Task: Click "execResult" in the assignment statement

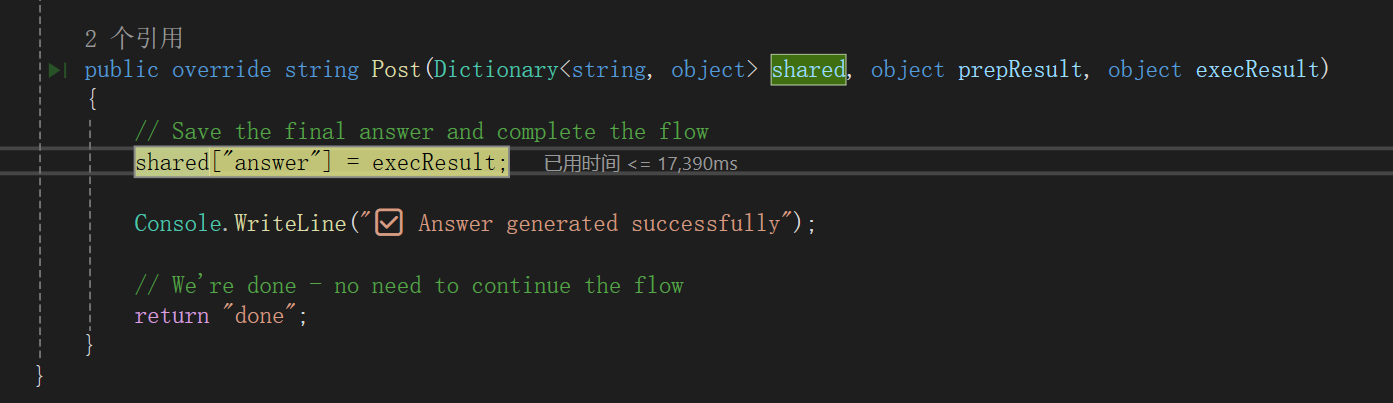Action: click(x=434, y=162)
